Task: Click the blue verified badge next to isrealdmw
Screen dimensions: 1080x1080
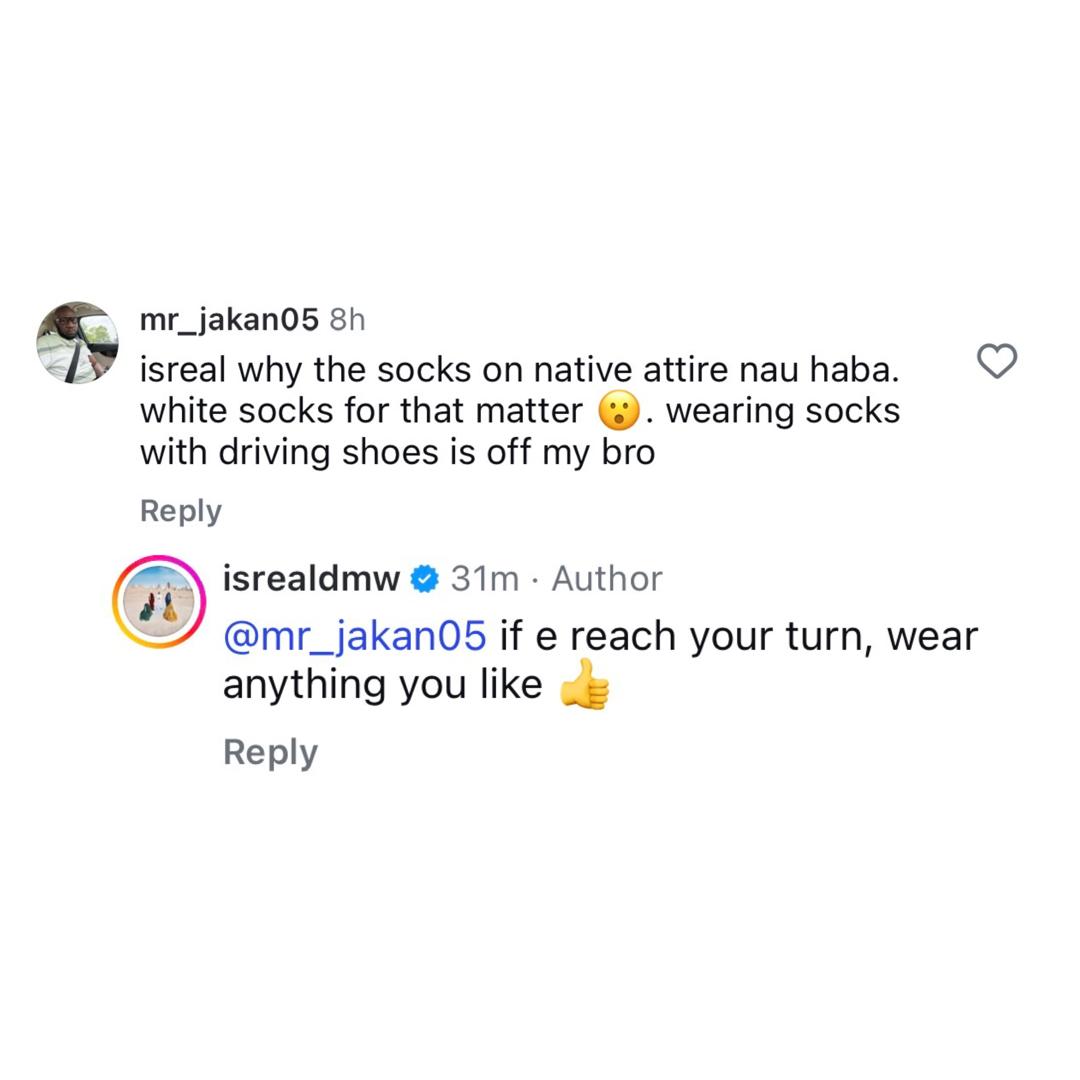Action: (423, 577)
